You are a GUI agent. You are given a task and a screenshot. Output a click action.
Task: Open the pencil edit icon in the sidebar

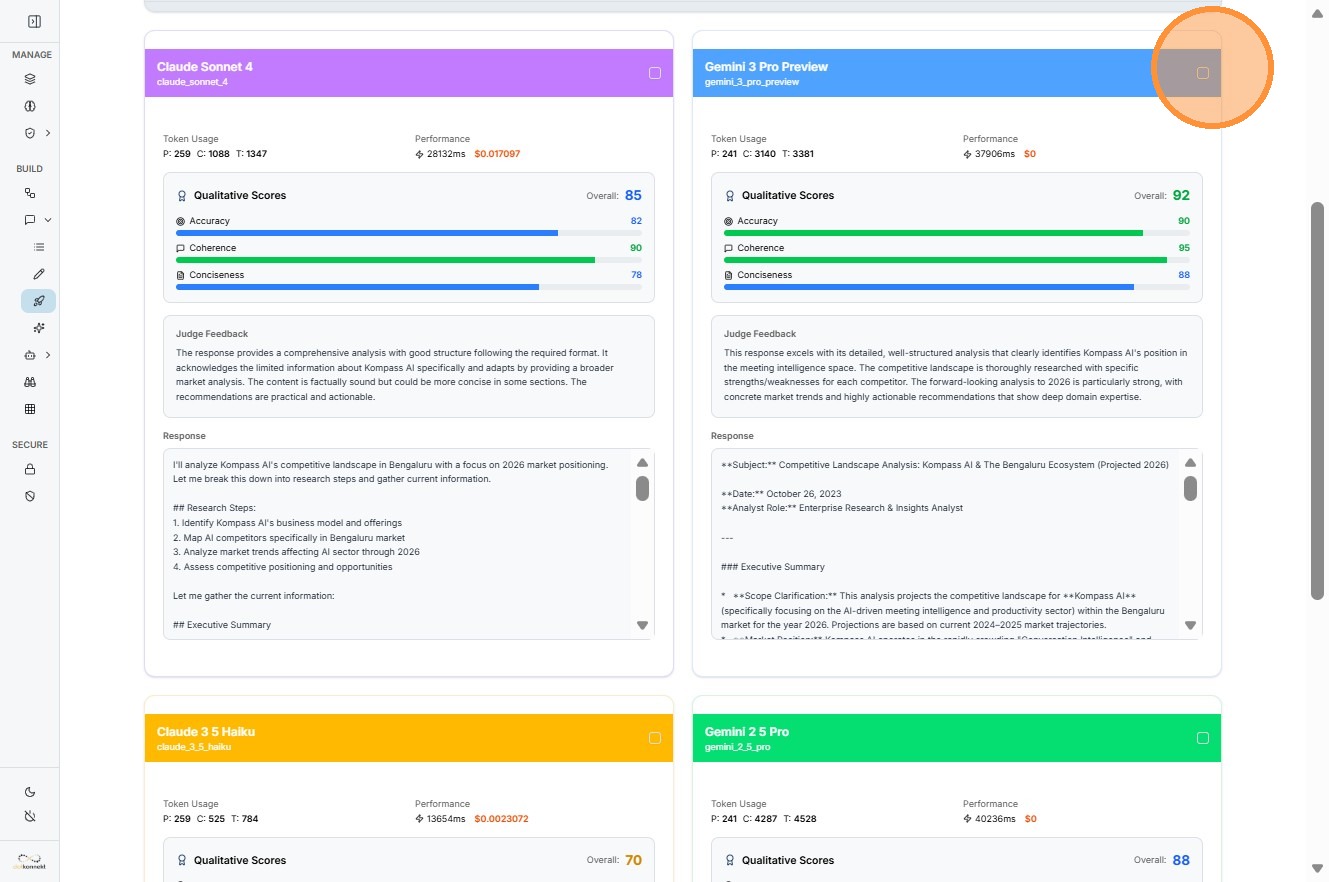click(x=39, y=274)
